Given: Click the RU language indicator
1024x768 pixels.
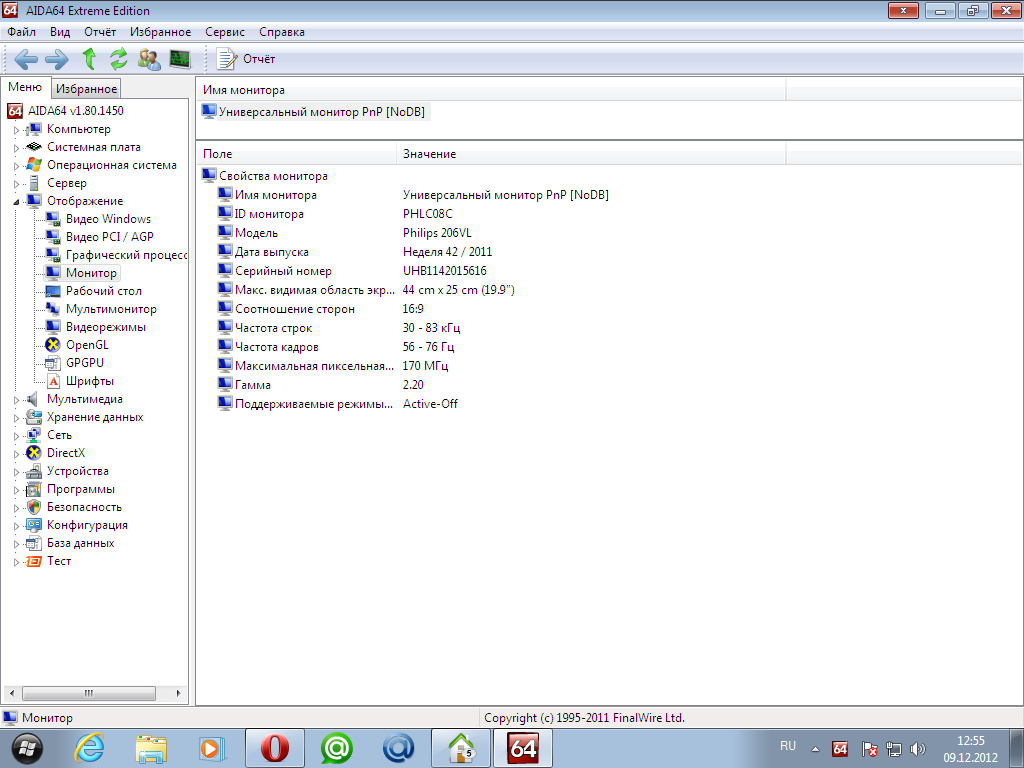Looking at the screenshot, I should (x=788, y=746).
